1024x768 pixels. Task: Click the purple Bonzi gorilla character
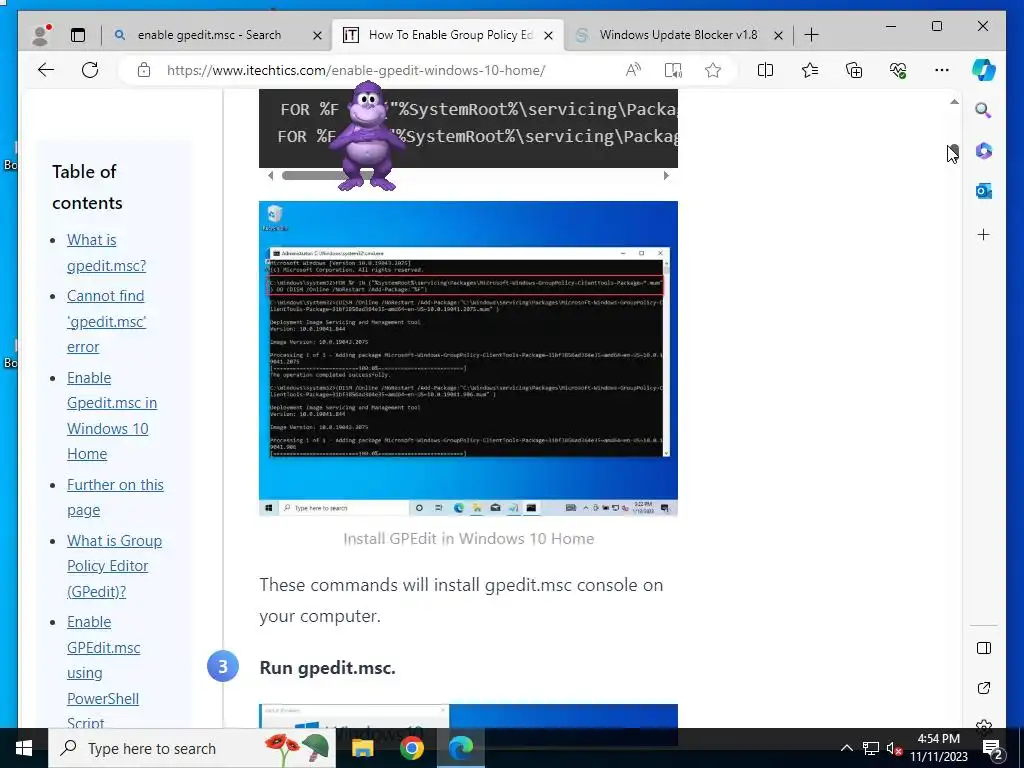367,136
